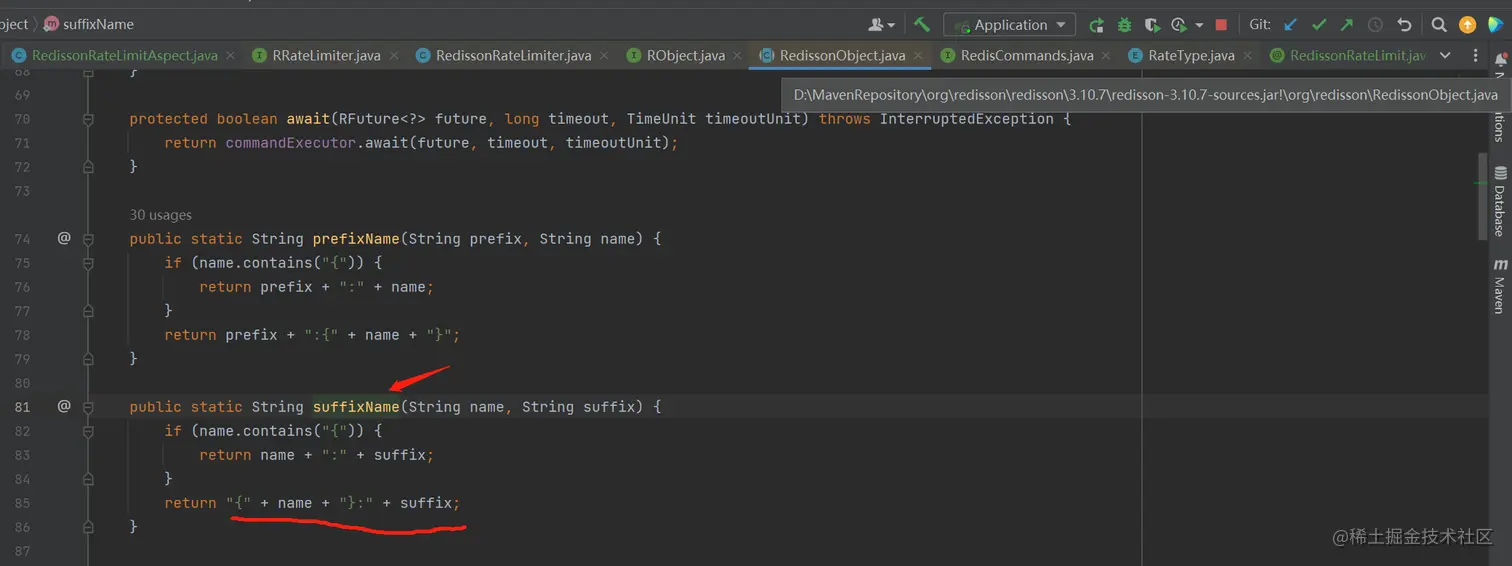Click the prefixName method name
The image size is (1512, 566).
356,239
